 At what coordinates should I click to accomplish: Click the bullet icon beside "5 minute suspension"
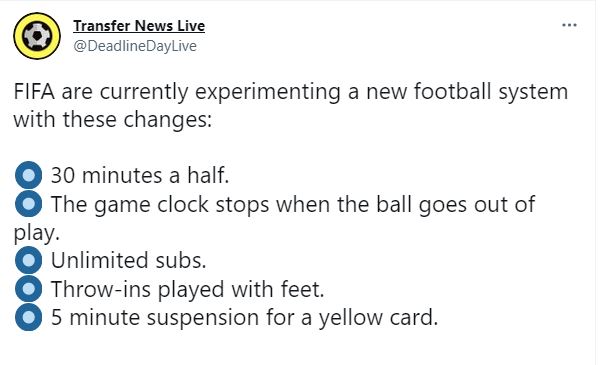28,317
